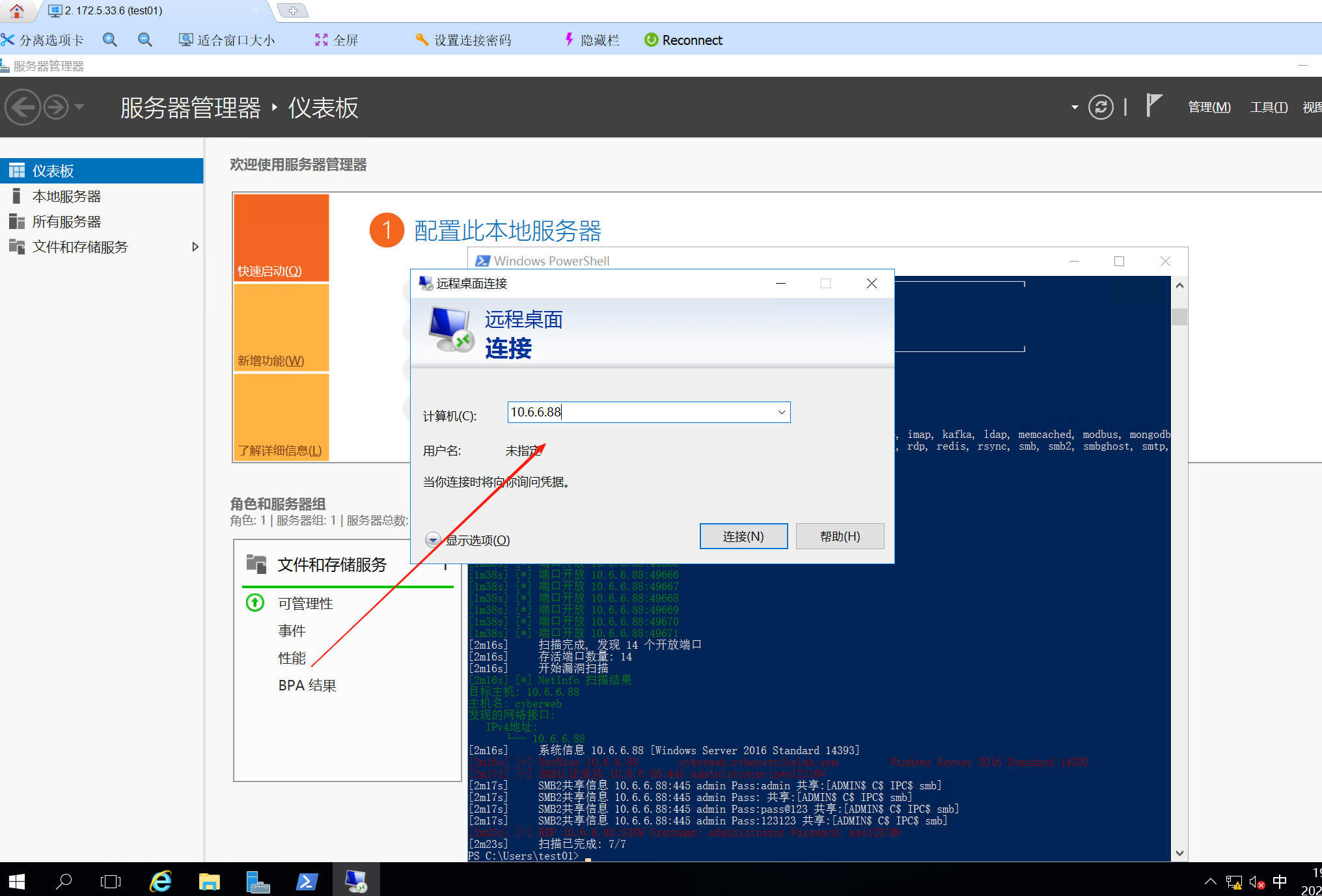Screen dimensions: 1322x896
Task: Expand the computer address dropdown
Action: pyautogui.click(x=781, y=413)
